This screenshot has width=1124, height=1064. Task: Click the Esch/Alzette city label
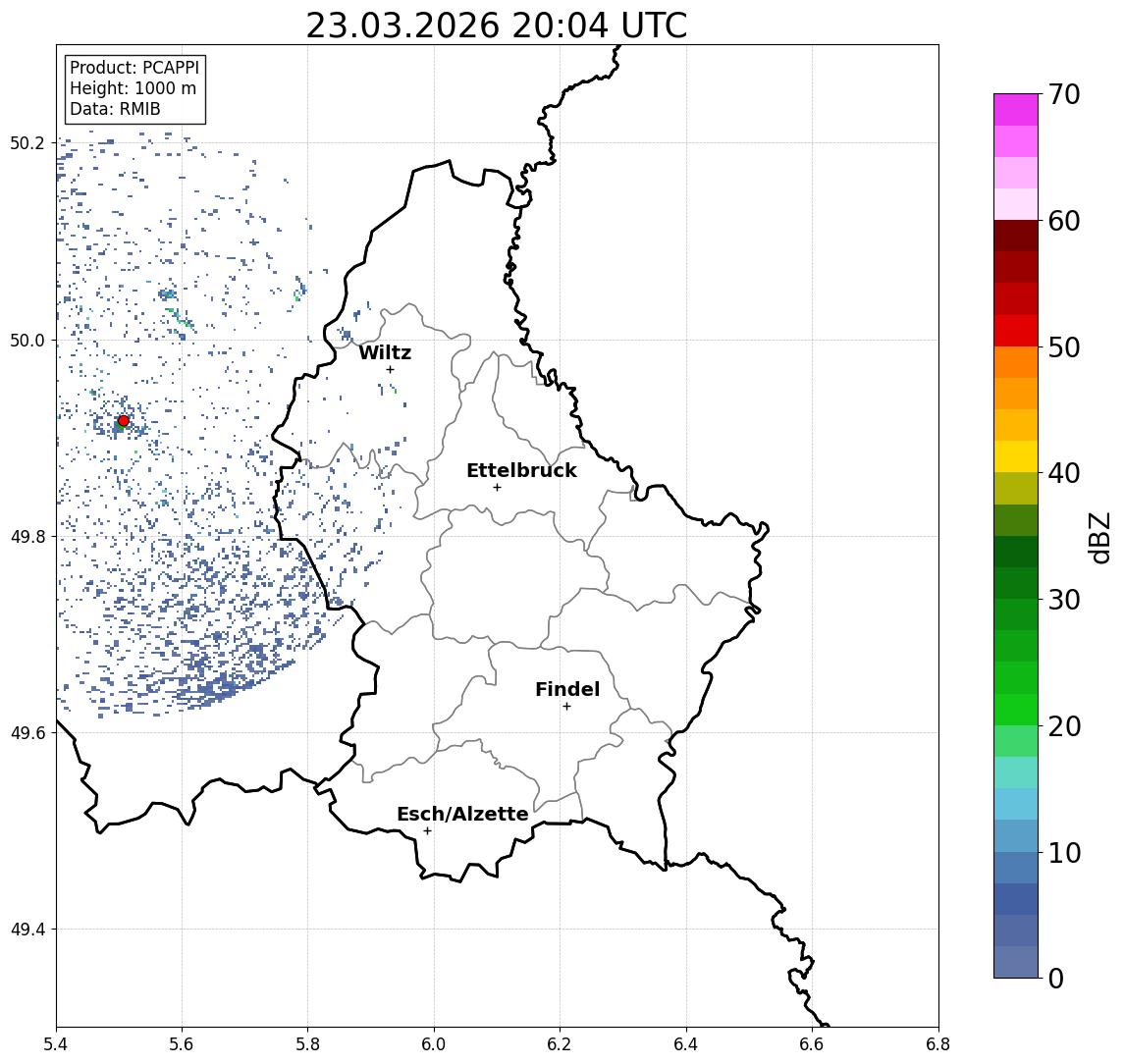pos(462,814)
